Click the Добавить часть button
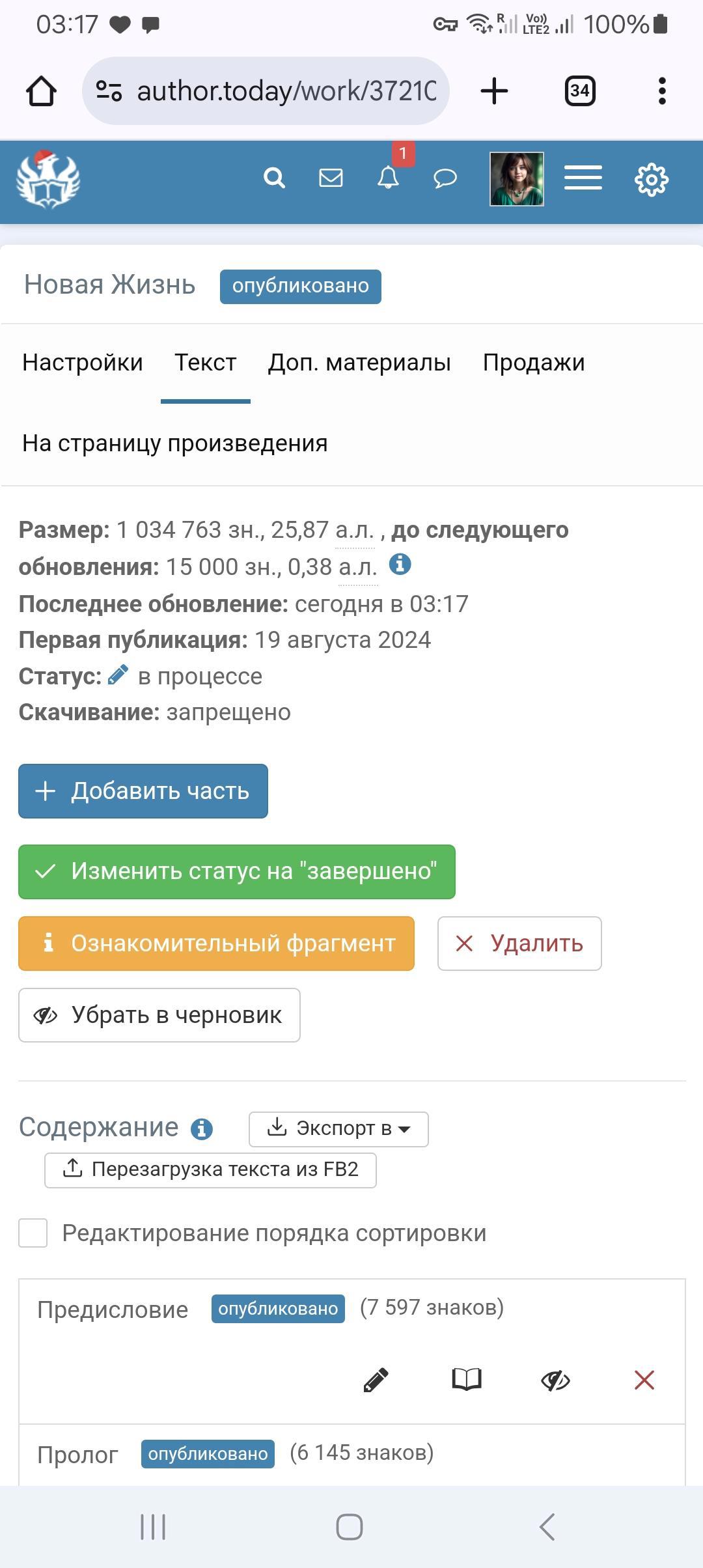Viewport: 703px width, 1568px height. (143, 791)
